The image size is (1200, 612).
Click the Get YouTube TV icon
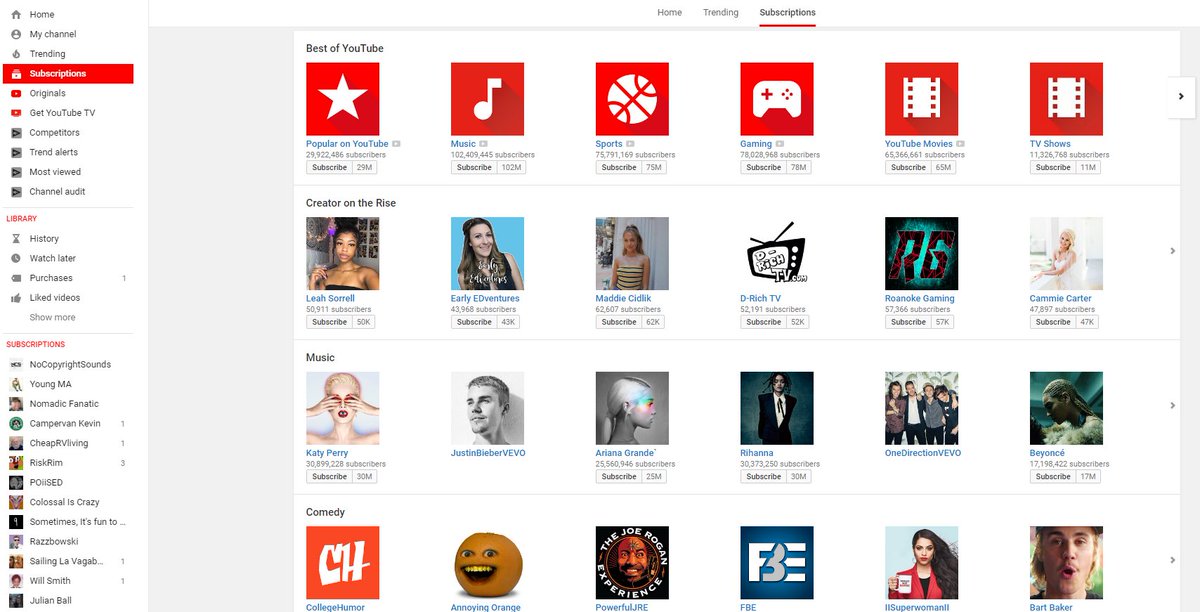click(x=16, y=113)
